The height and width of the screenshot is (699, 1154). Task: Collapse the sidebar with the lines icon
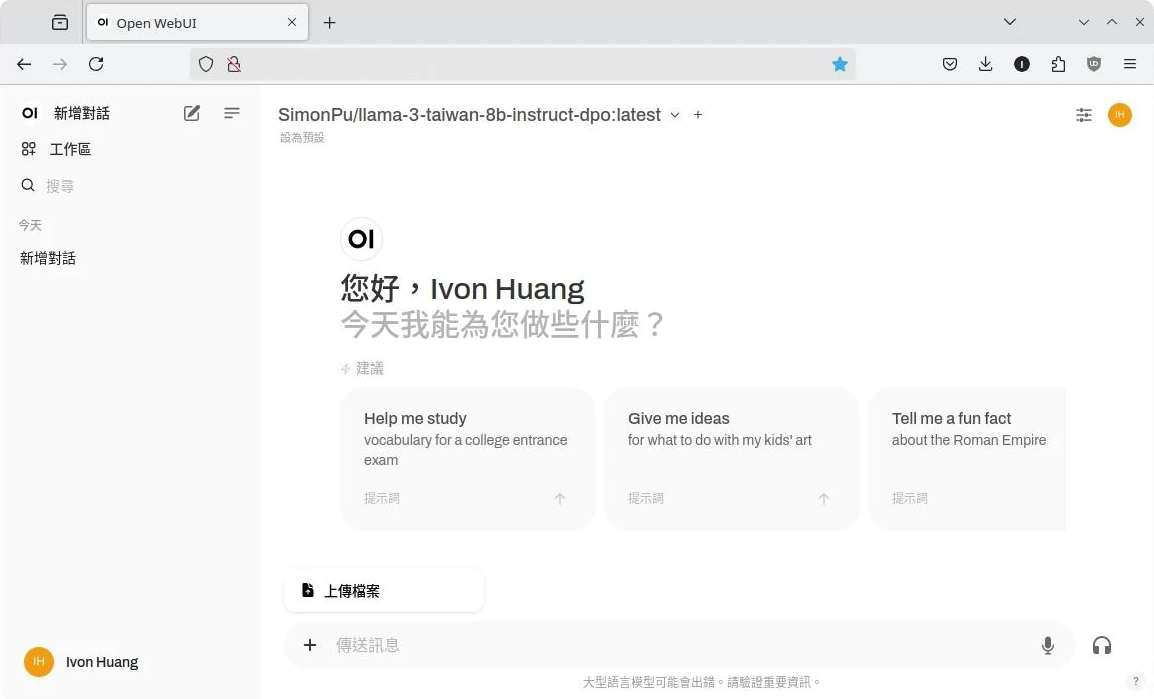(232, 113)
